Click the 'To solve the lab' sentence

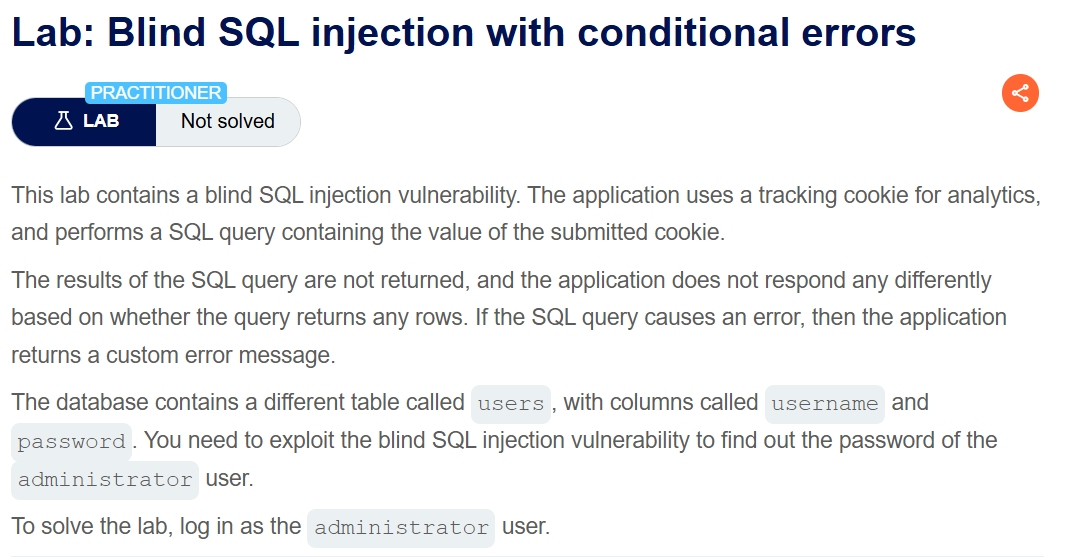point(280,527)
